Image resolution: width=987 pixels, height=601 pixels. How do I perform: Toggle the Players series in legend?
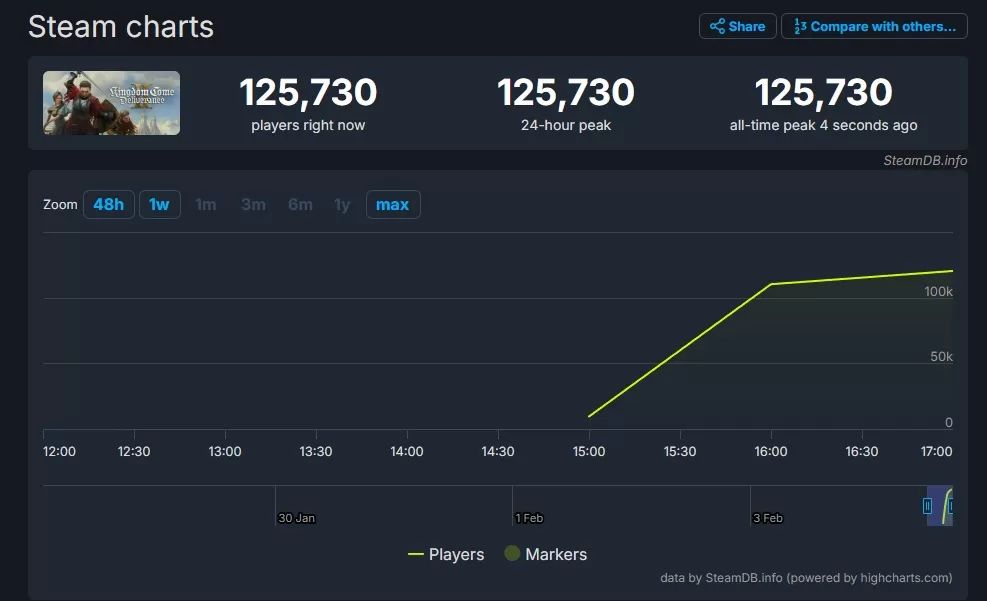(x=446, y=554)
